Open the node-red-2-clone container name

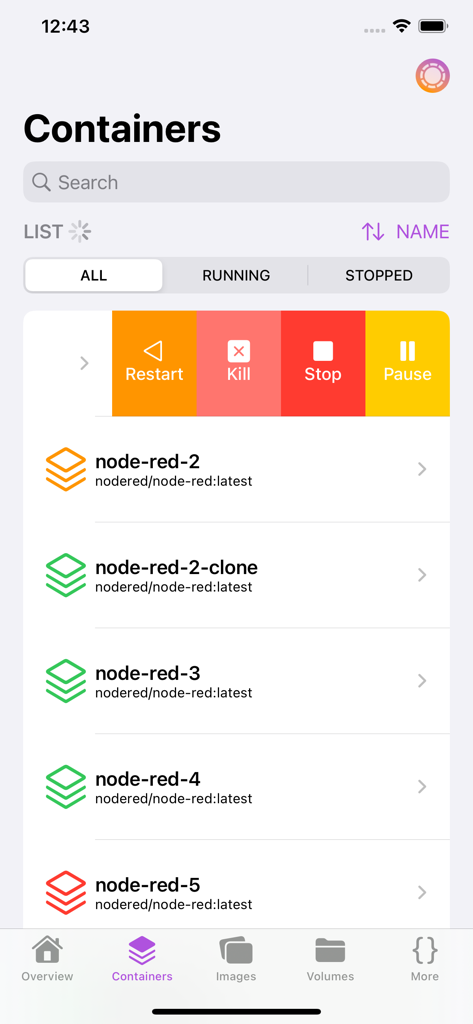pos(176,568)
